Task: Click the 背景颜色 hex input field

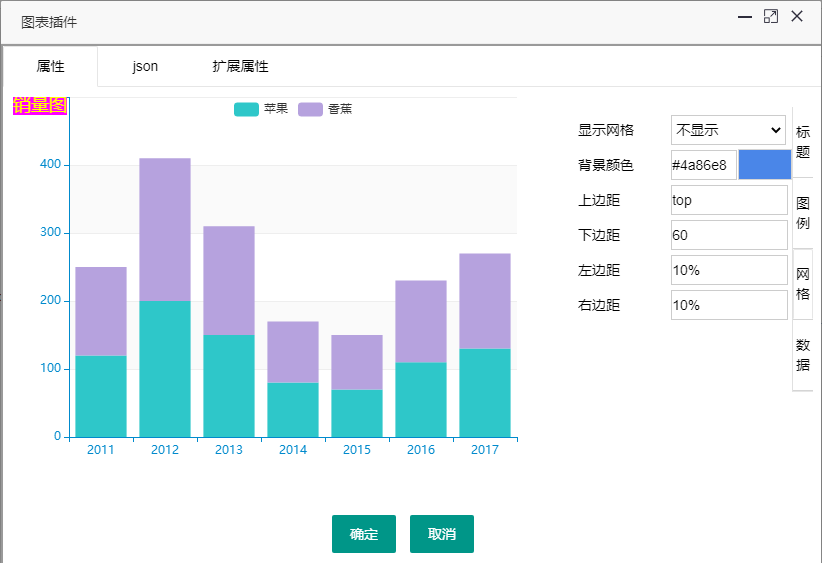Action: (704, 165)
